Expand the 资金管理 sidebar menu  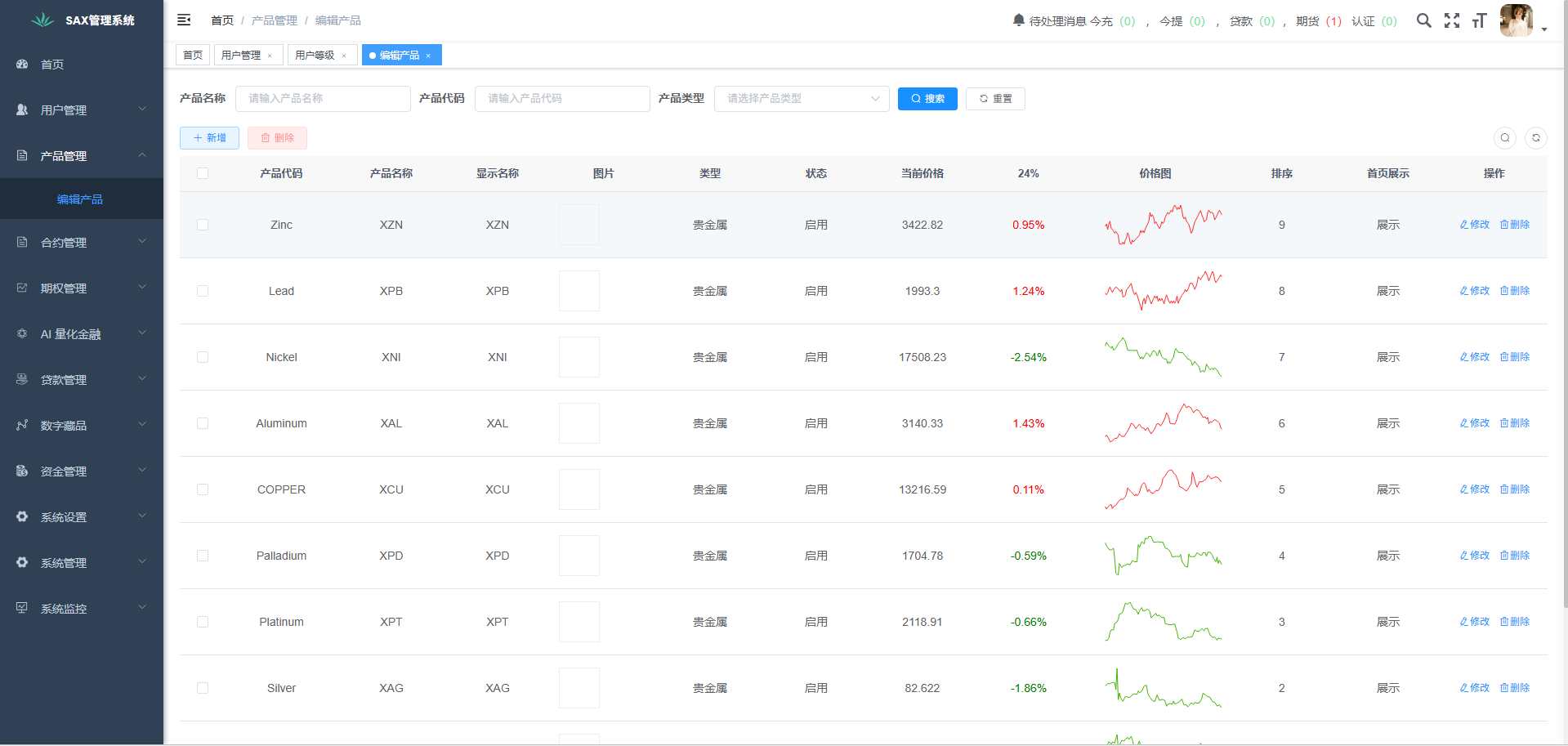pos(82,471)
